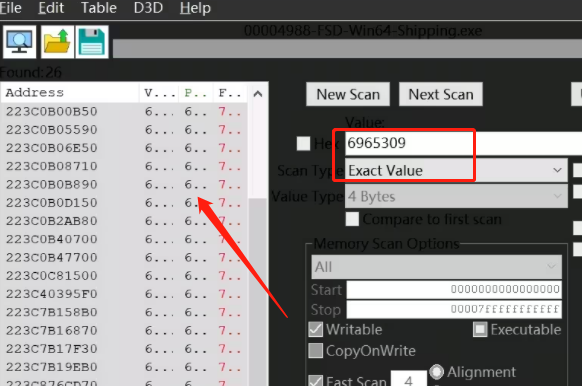Open the process list monitor icon
The height and width of the screenshot is (386, 582).
(19, 42)
